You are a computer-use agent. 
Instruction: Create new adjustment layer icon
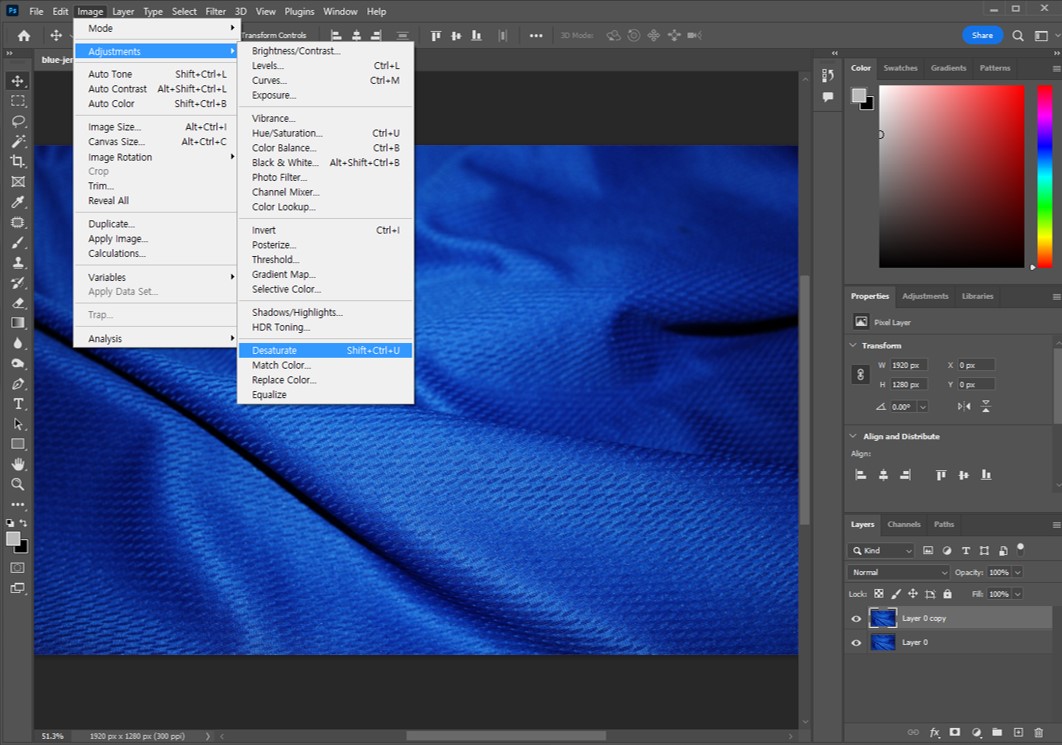pyautogui.click(x=976, y=732)
